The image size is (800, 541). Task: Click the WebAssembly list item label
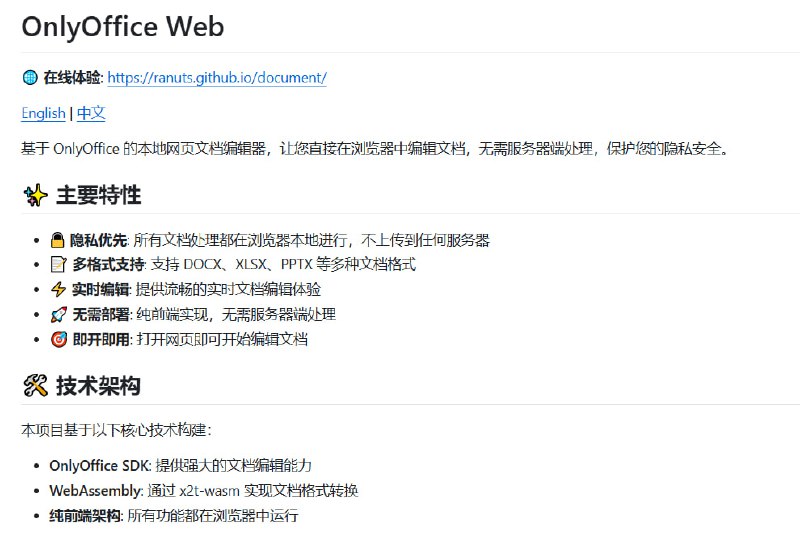(x=95, y=490)
